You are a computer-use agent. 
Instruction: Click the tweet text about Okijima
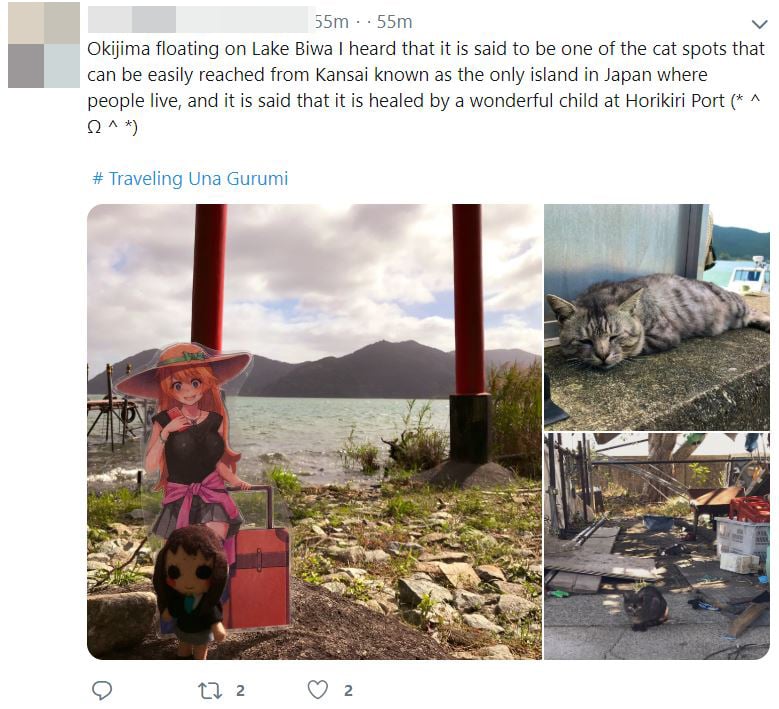[426, 87]
